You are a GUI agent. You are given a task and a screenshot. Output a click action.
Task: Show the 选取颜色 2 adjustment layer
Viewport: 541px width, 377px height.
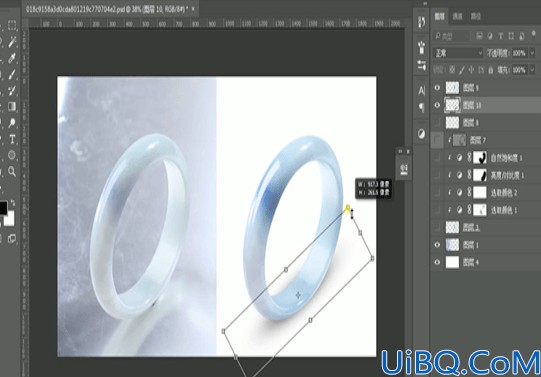(x=437, y=192)
